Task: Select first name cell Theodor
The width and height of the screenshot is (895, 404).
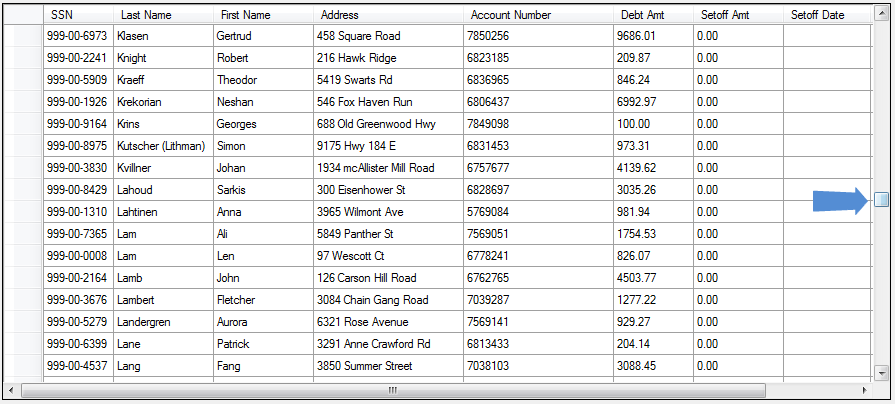Action: [263, 80]
